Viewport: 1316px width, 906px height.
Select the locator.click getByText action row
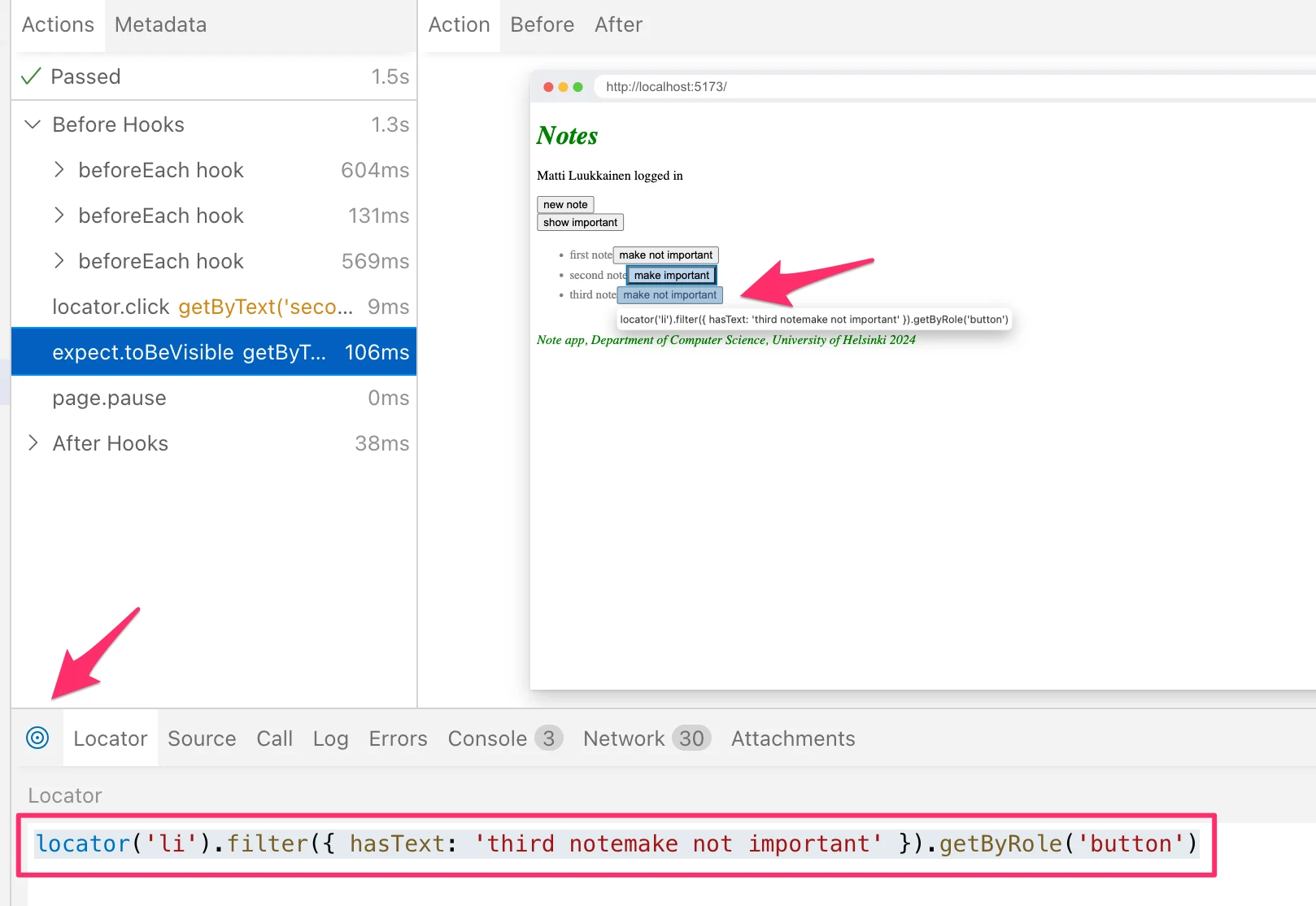point(214,307)
